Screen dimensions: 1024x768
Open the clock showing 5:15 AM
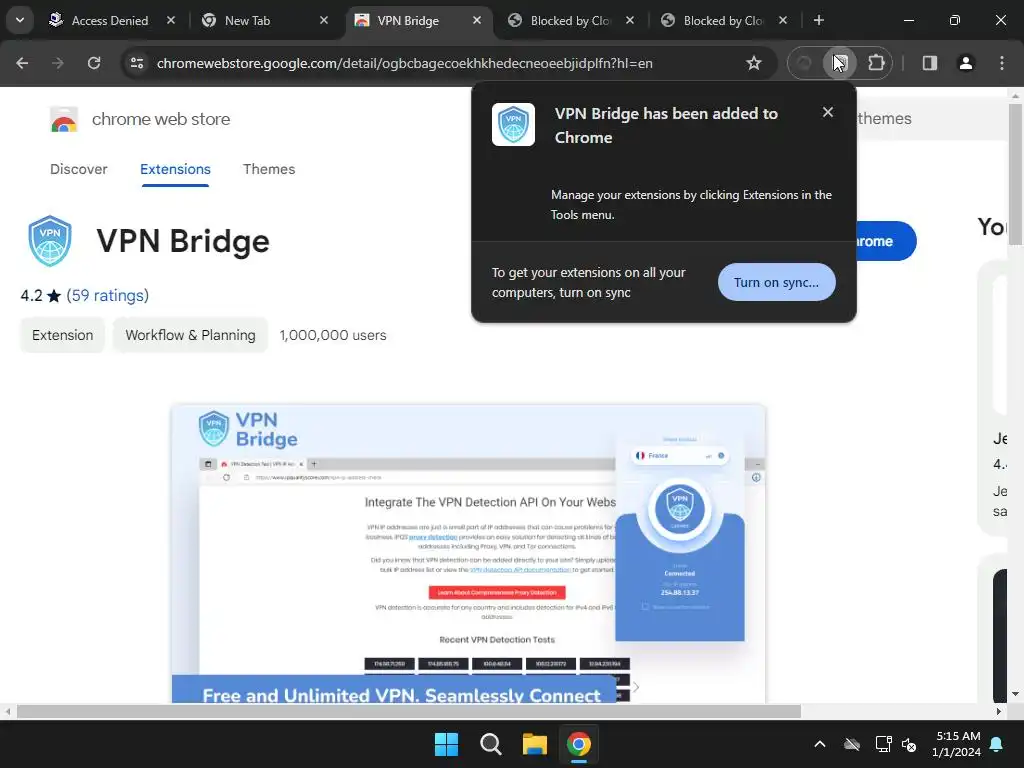(x=956, y=744)
